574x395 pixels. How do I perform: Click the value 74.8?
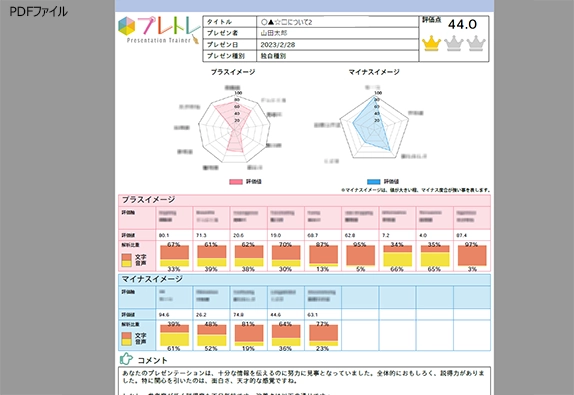238,315
